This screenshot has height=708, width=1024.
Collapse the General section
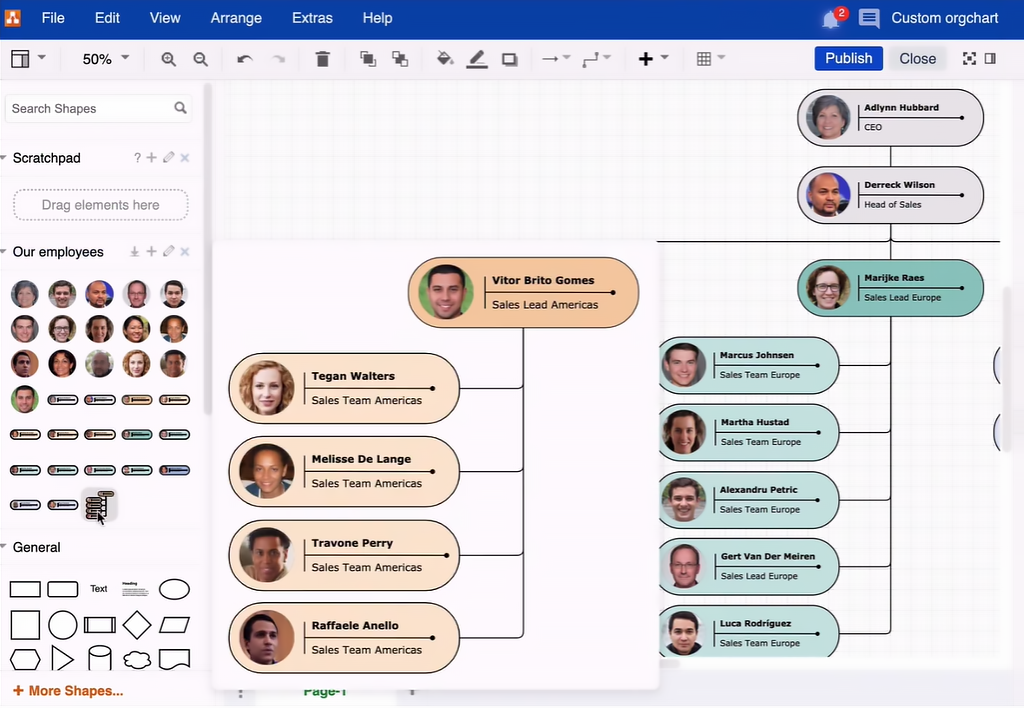coord(4,547)
